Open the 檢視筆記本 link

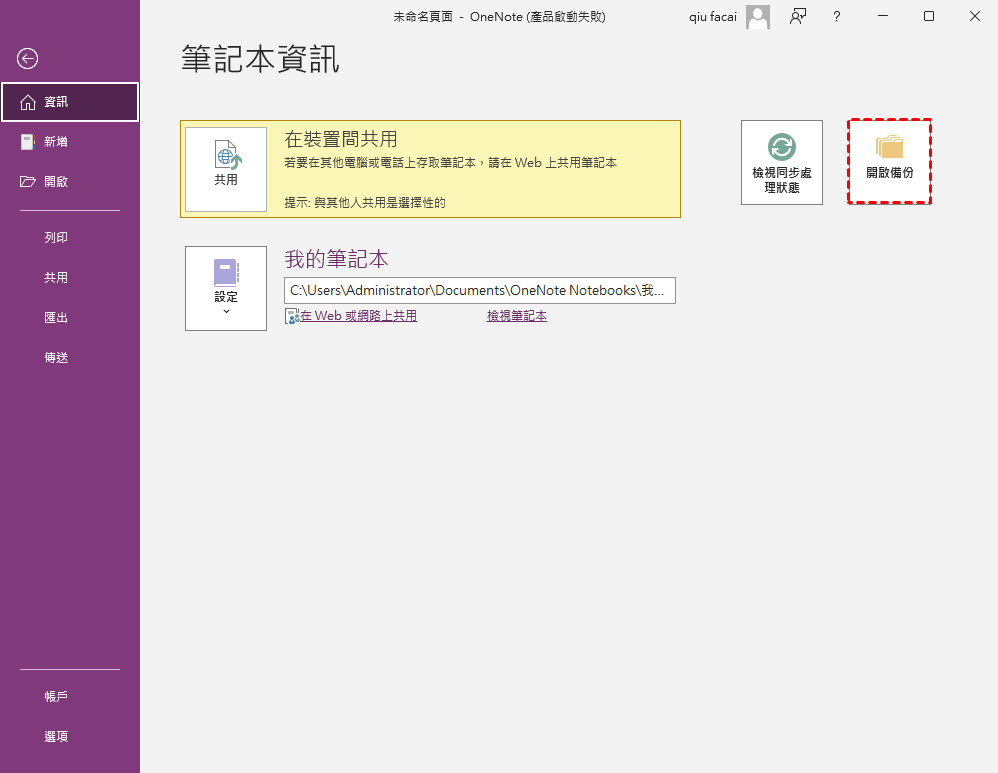click(517, 316)
